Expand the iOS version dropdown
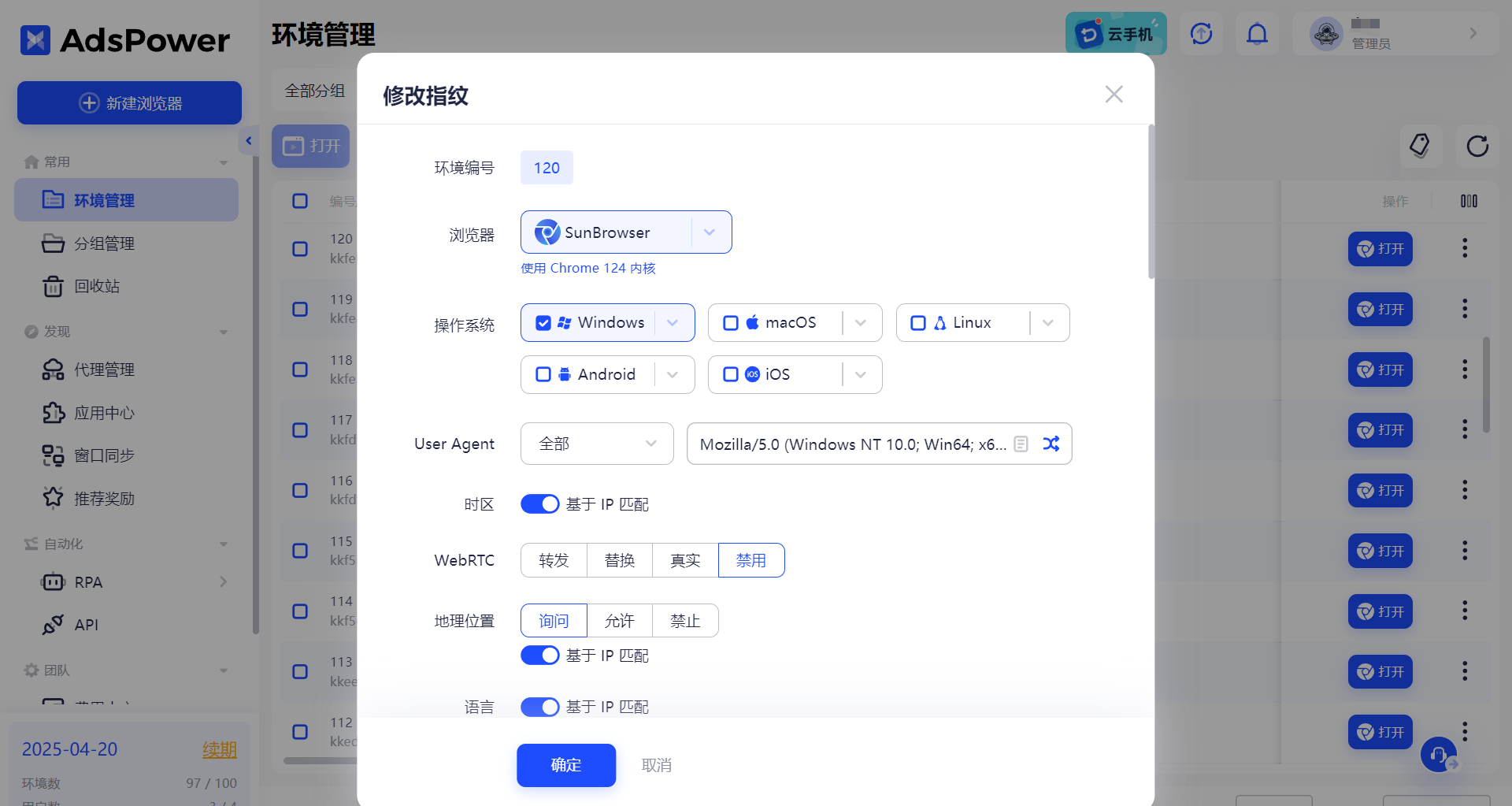The height and width of the screenshot is (806, 1512). (860, 374)
